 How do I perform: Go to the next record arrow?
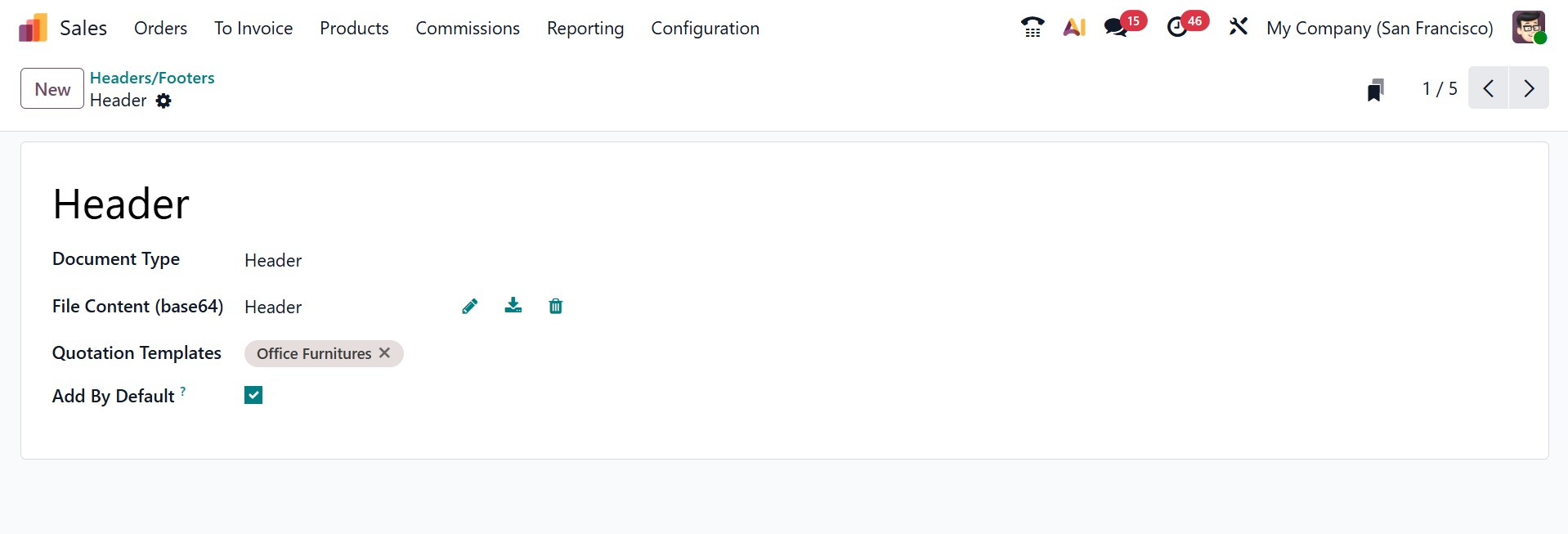[1529, 88]
